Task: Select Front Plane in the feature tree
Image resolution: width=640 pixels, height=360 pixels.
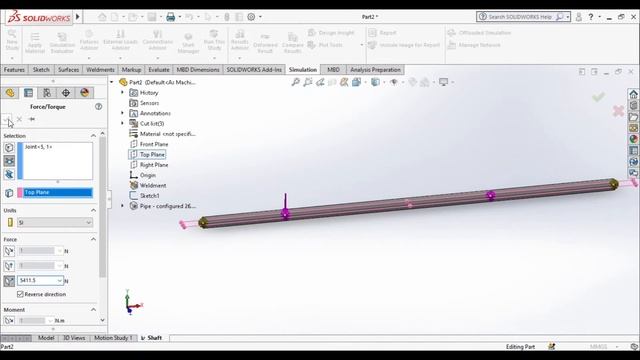Action: (x=149, y=144)
